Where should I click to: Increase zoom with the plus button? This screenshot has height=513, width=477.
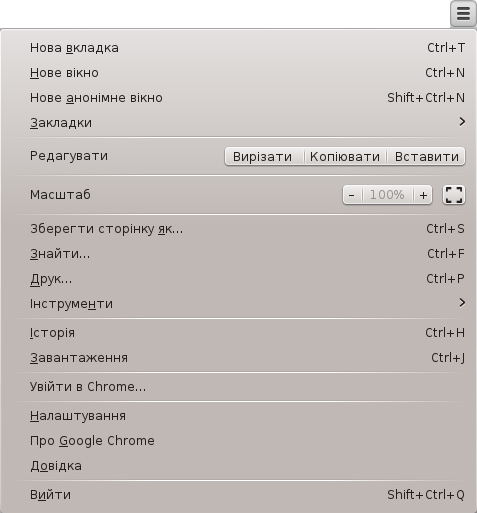tap(423, 195)
